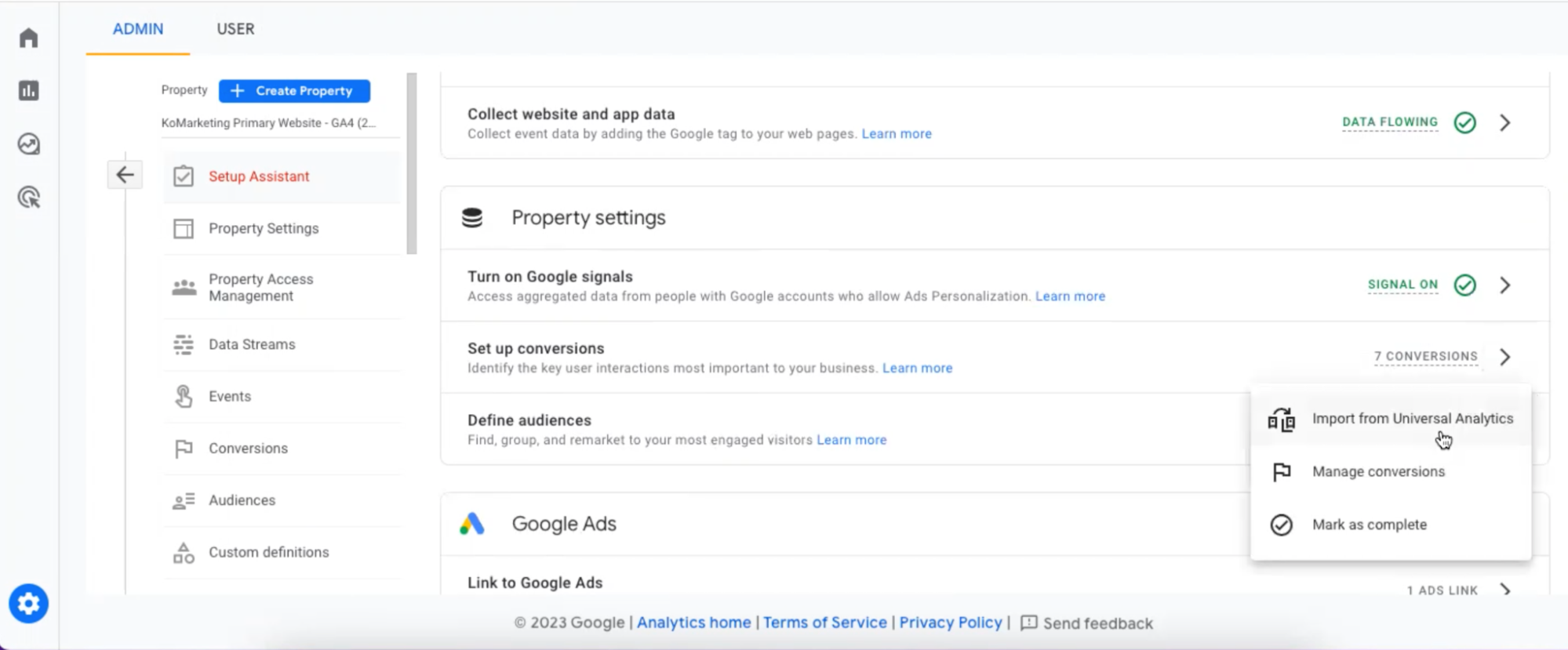
Task: Click the Setup Assistant checklist icon
Action: 184,176
